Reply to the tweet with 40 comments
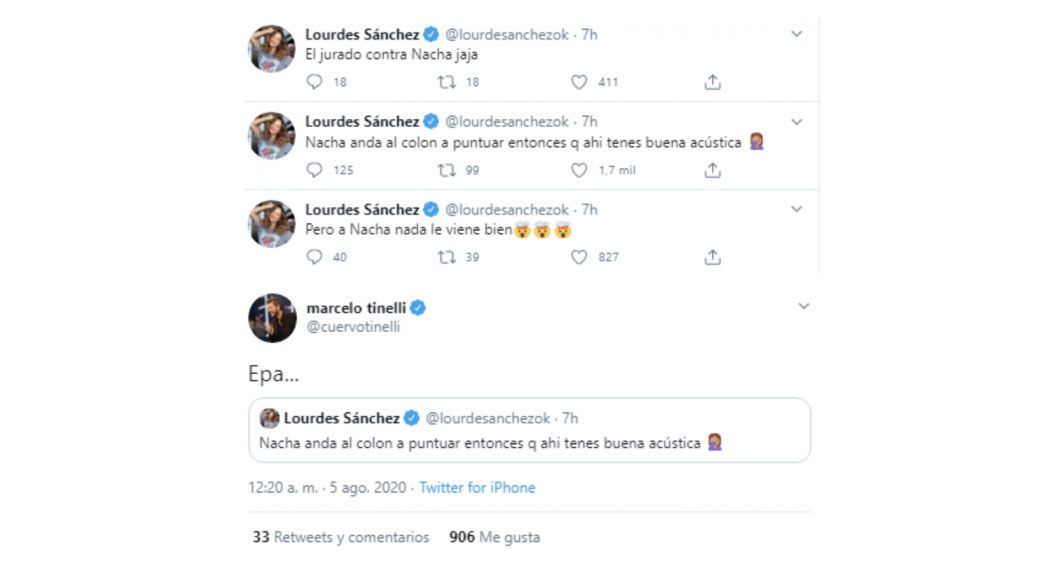 314,257
